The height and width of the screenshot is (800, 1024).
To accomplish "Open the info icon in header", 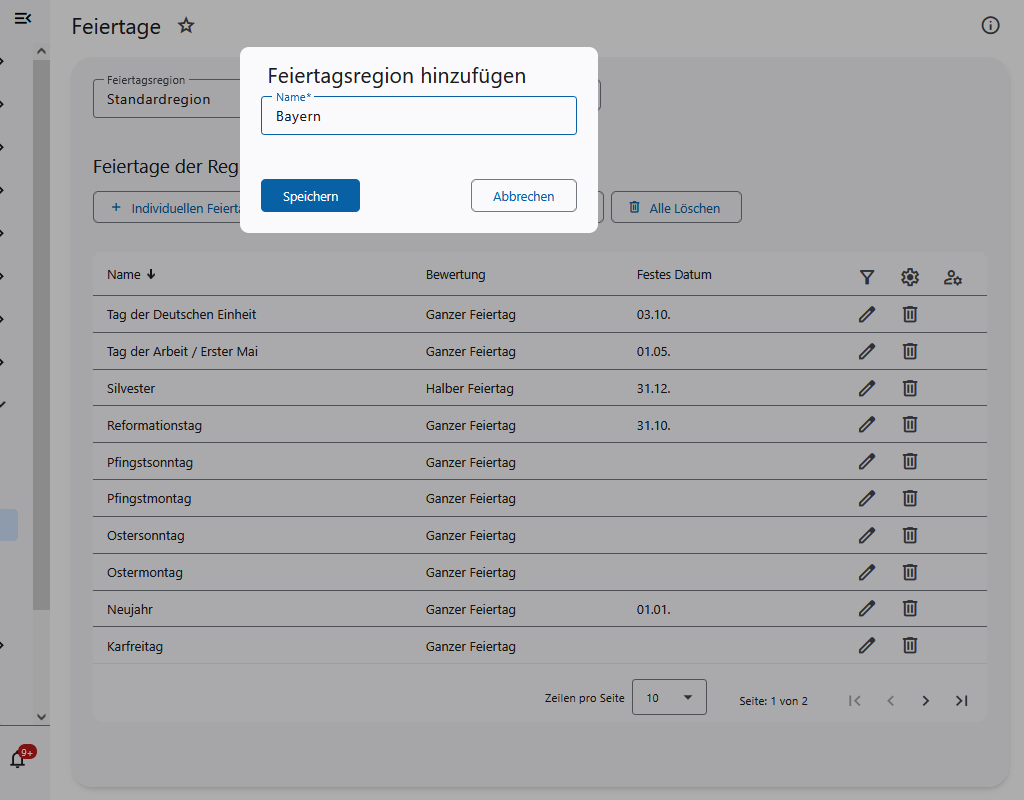I will click(x=990, y=26).
